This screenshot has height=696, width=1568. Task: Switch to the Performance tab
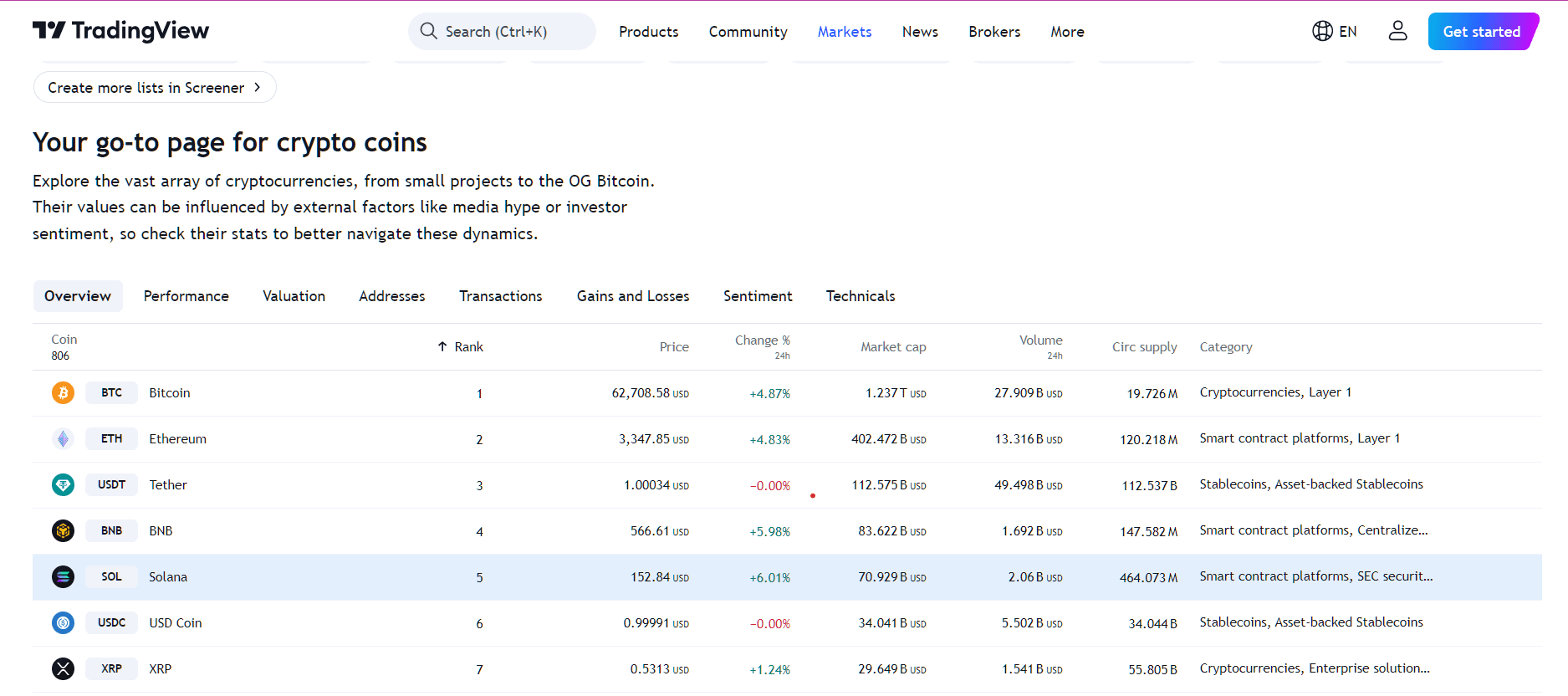pos(186,296)
